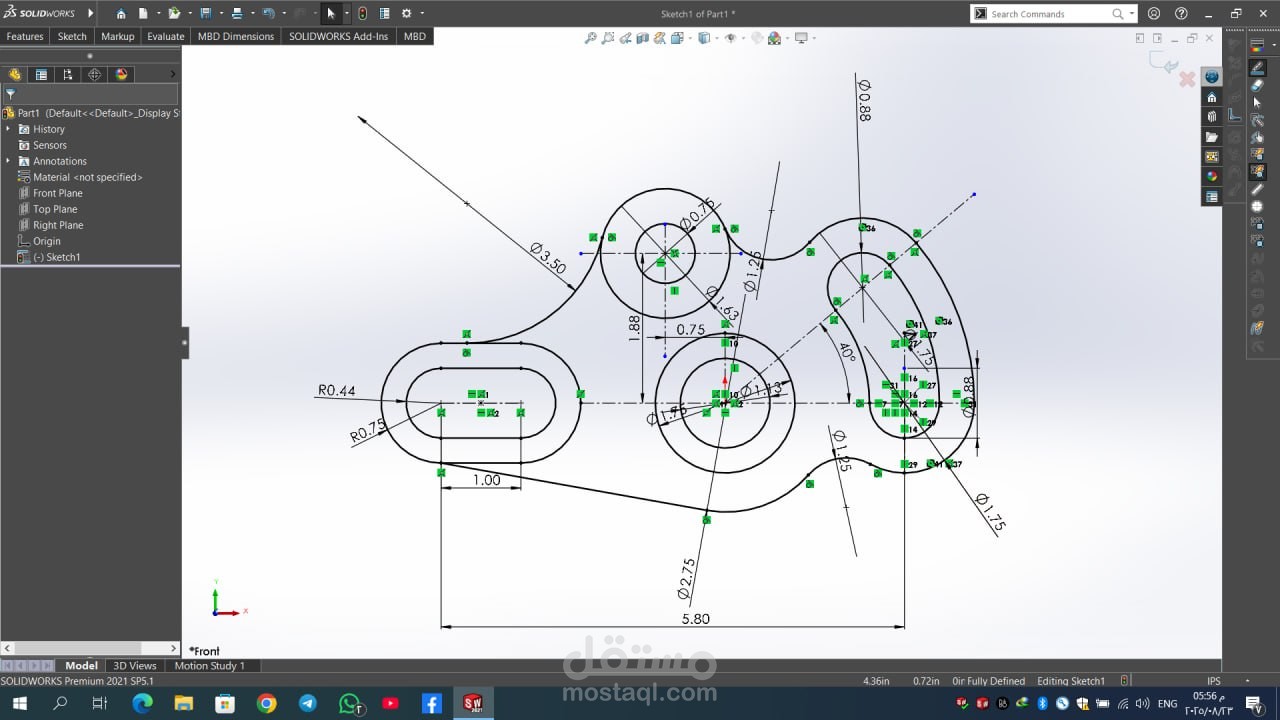The width and height of the screenshot is (1280, 720).
Task: Click the Rebuild traffic light icon
Action: tap(362, 14)
